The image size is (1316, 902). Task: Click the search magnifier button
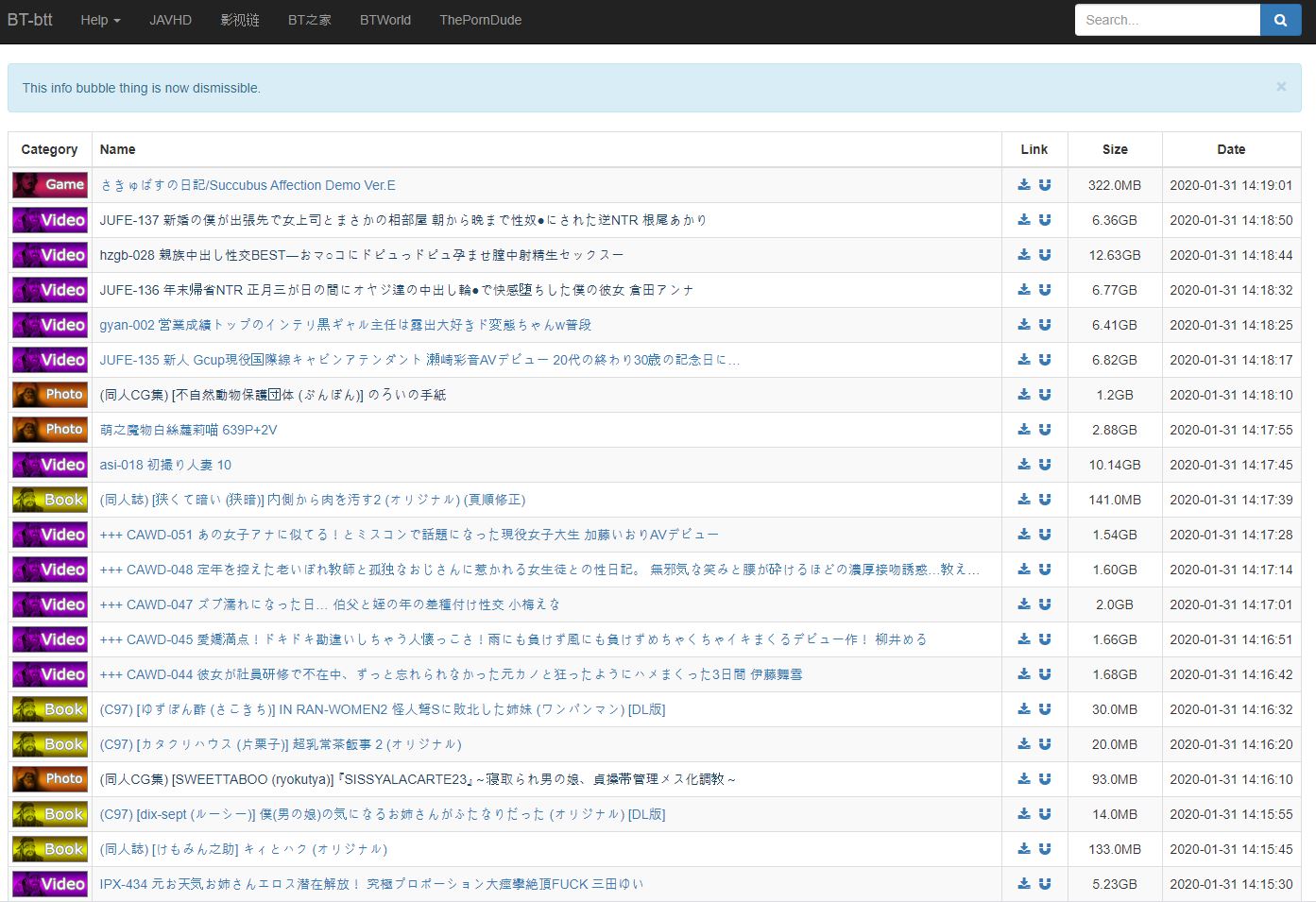tap(1280, 20)
